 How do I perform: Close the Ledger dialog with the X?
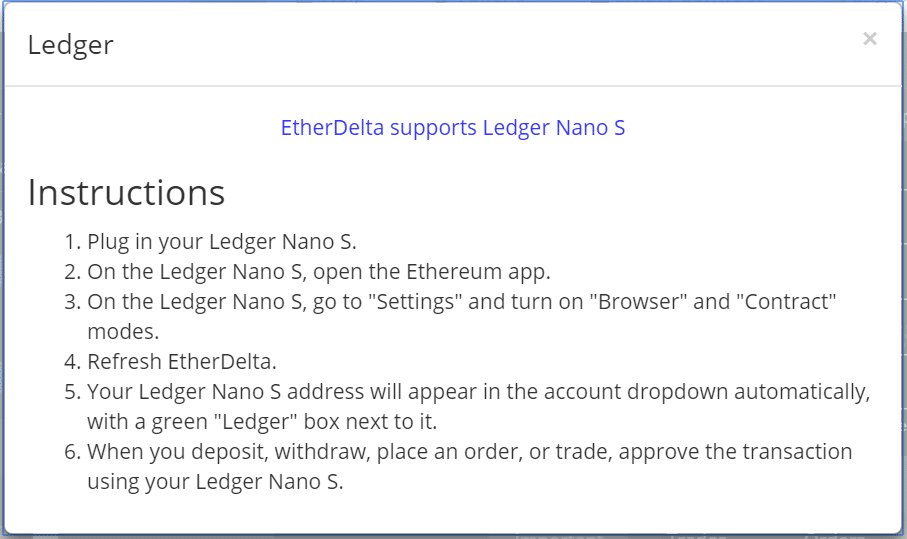click(x=870, y=39)
